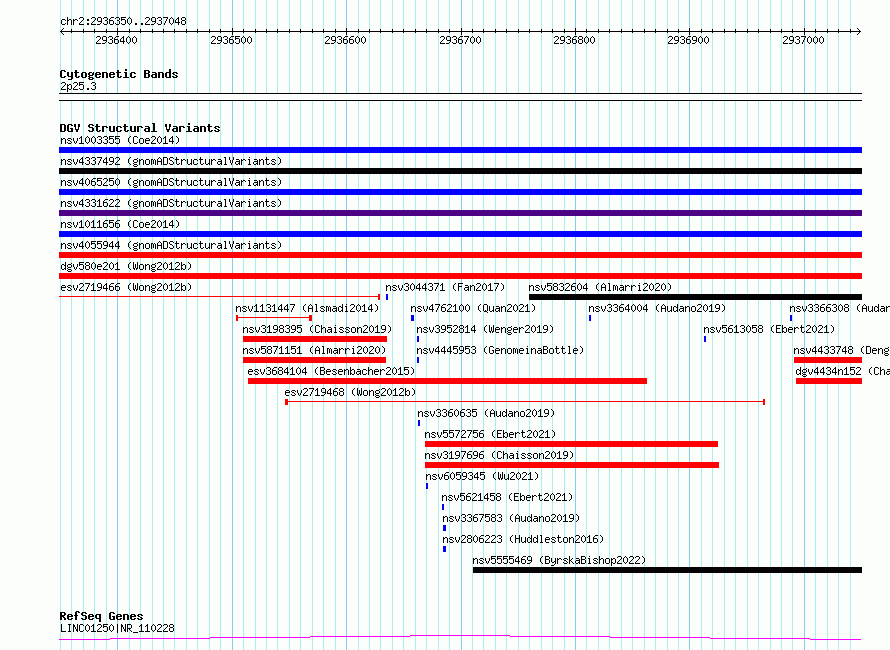Click the nsv5871151 (Almarri2020) red bar
The width and height of the screenshot is (890, 650).
click(x=314, y=360)
